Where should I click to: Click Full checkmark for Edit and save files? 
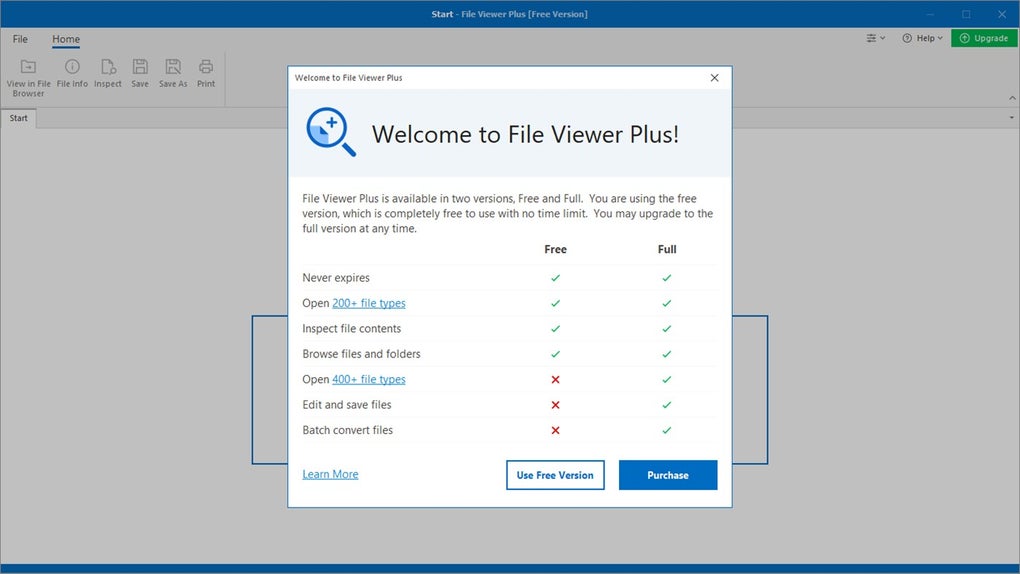667,405
